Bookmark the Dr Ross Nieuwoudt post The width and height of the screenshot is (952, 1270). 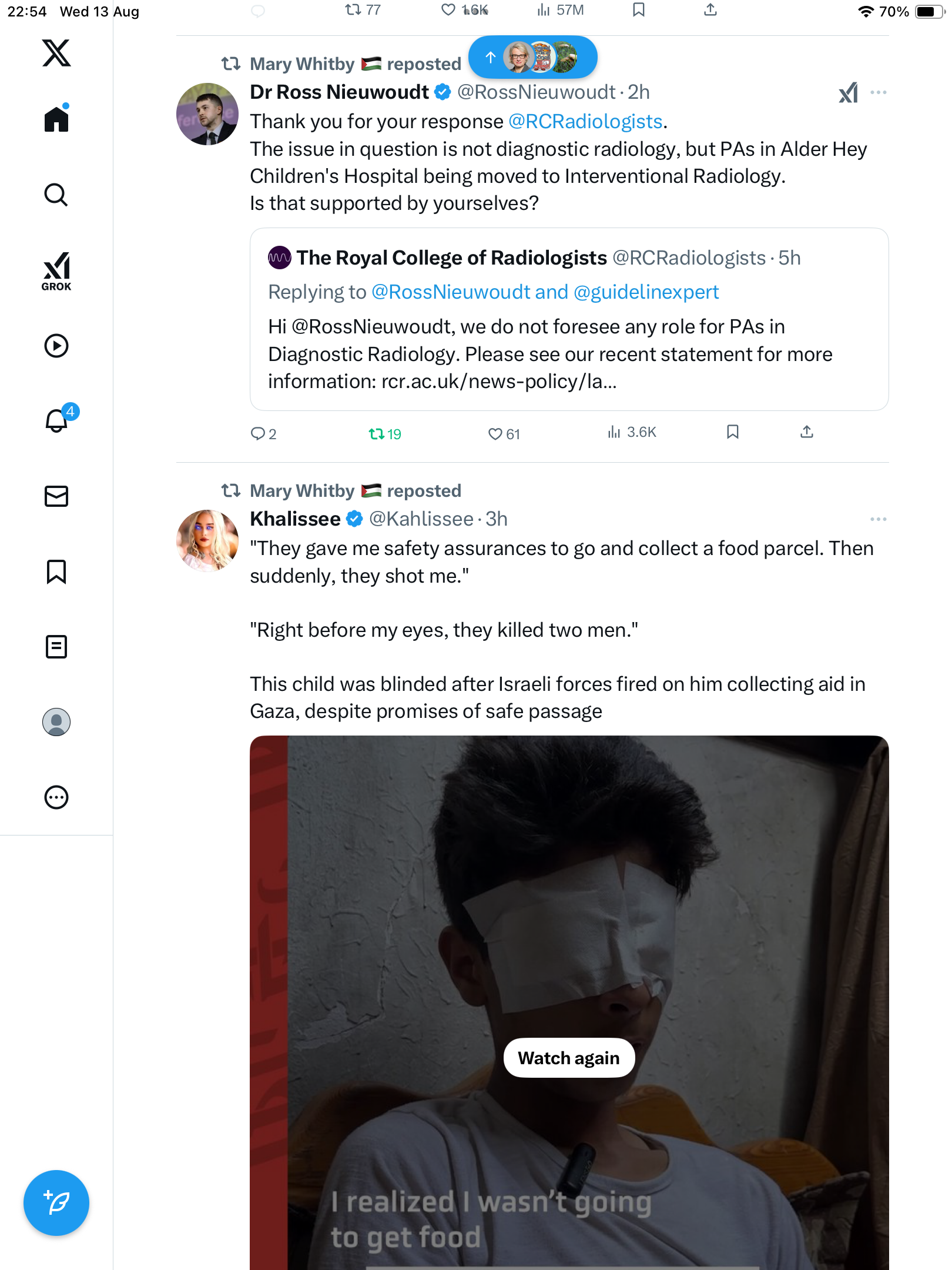tap(732, 432)
